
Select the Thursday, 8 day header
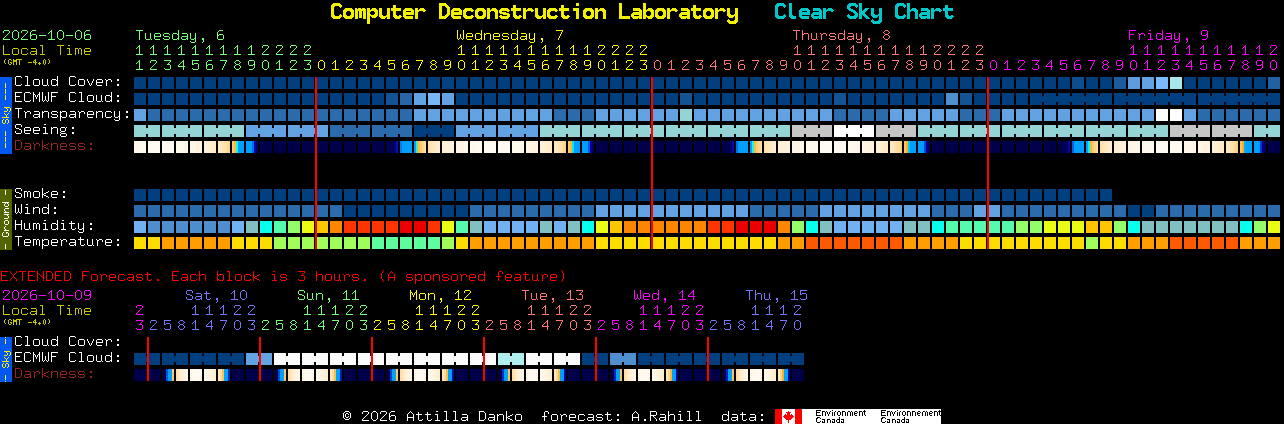click(842, 35)
